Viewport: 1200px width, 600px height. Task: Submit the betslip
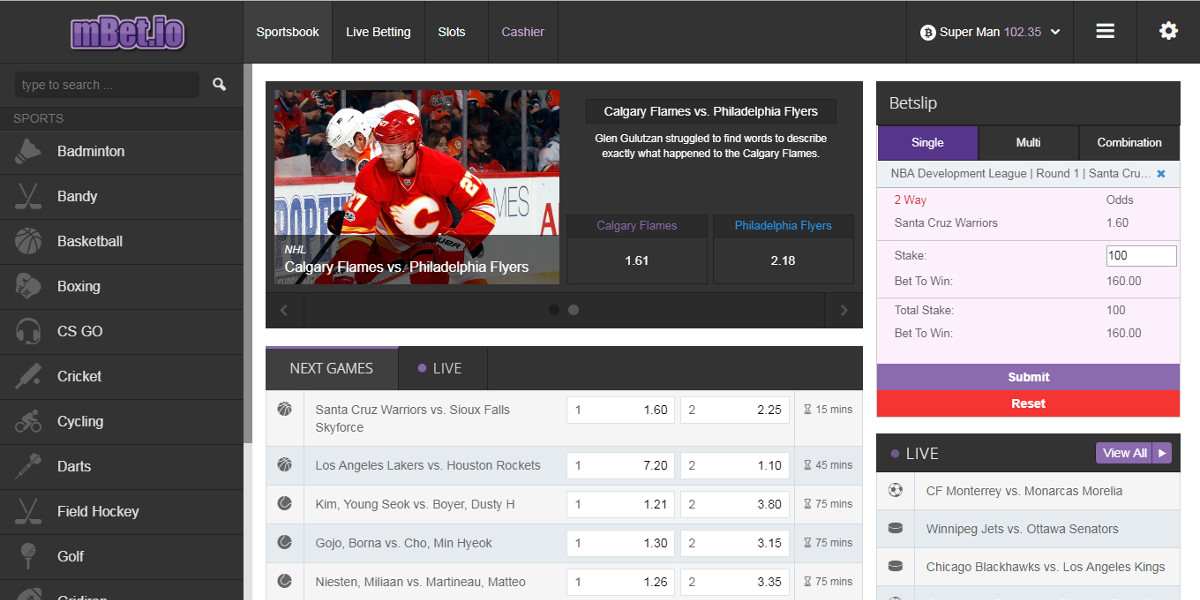1028,377
